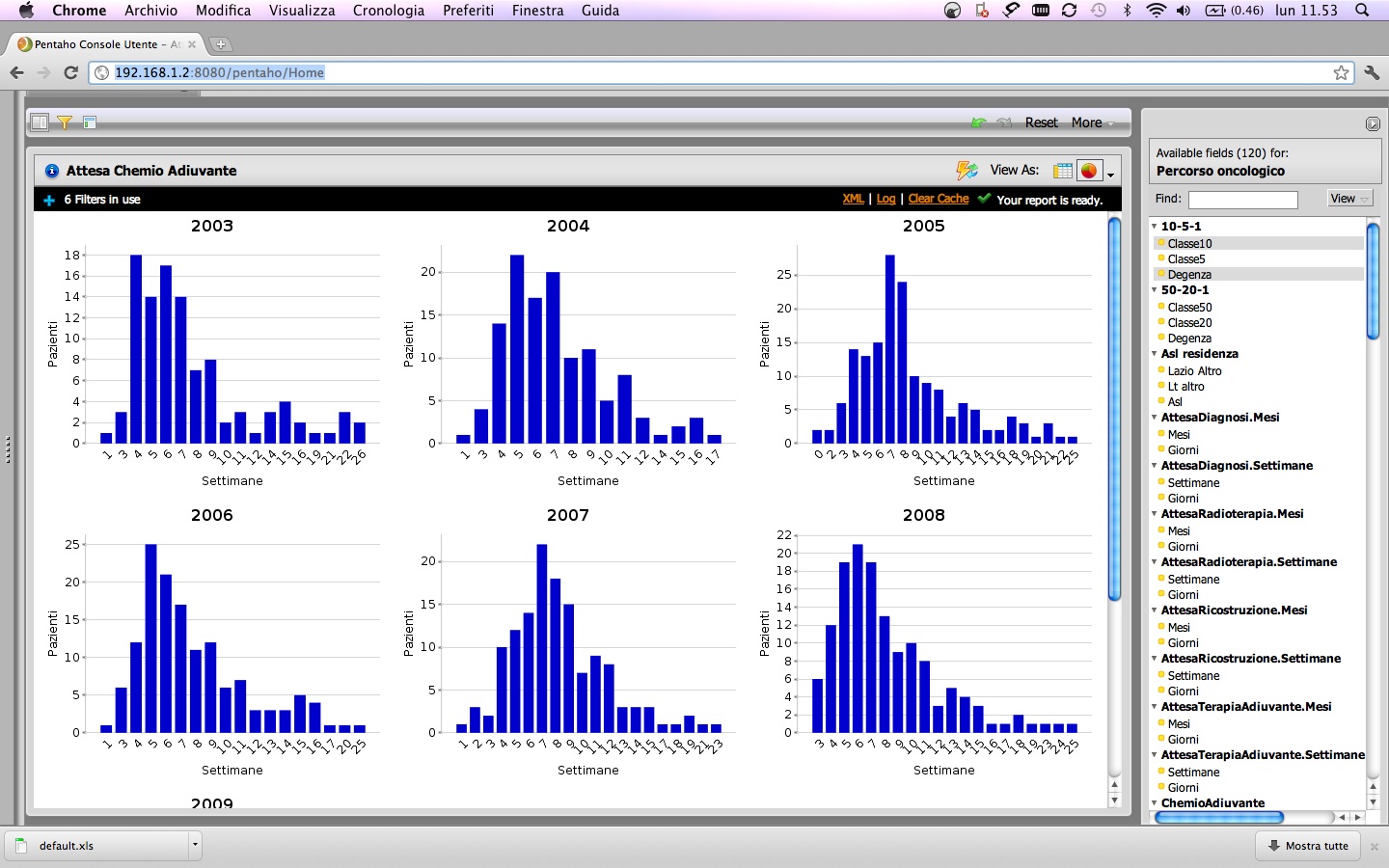Click the Clear Cache link
The height and width of the screenshot is (868, 1389).
pyautogui.click(x=938, y=199)
